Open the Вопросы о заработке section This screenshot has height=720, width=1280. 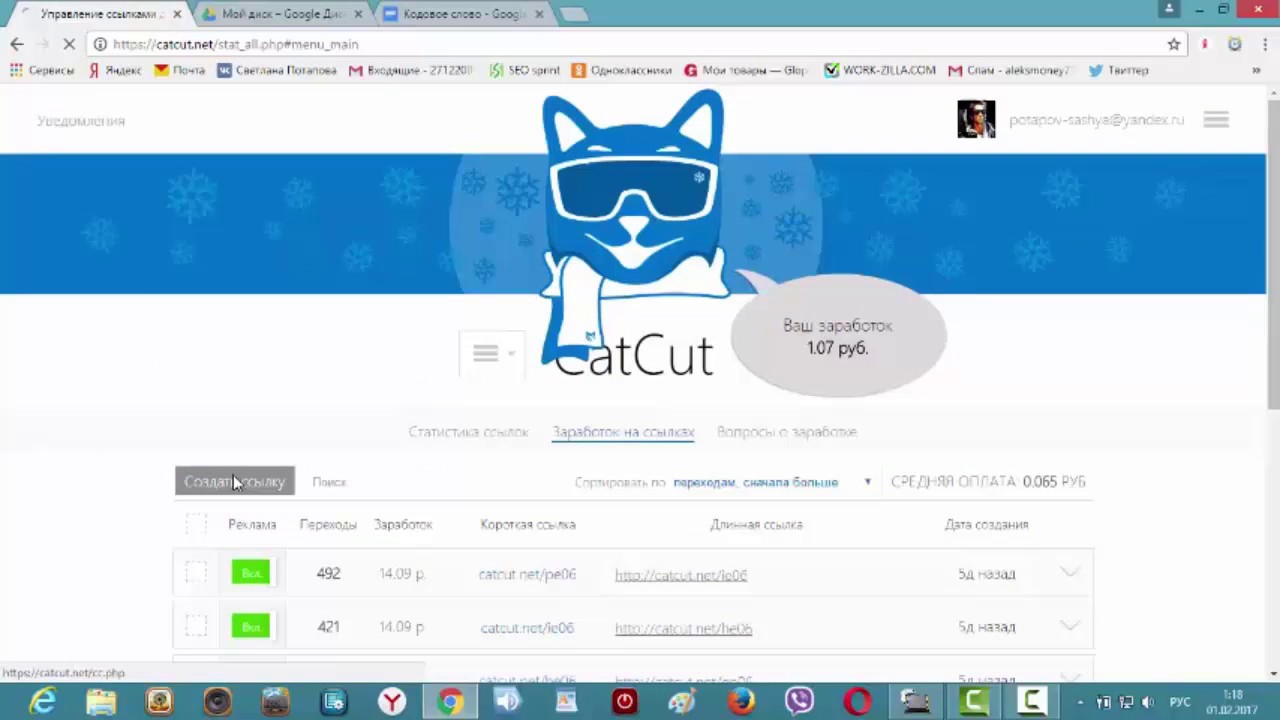tap(787, 432)
